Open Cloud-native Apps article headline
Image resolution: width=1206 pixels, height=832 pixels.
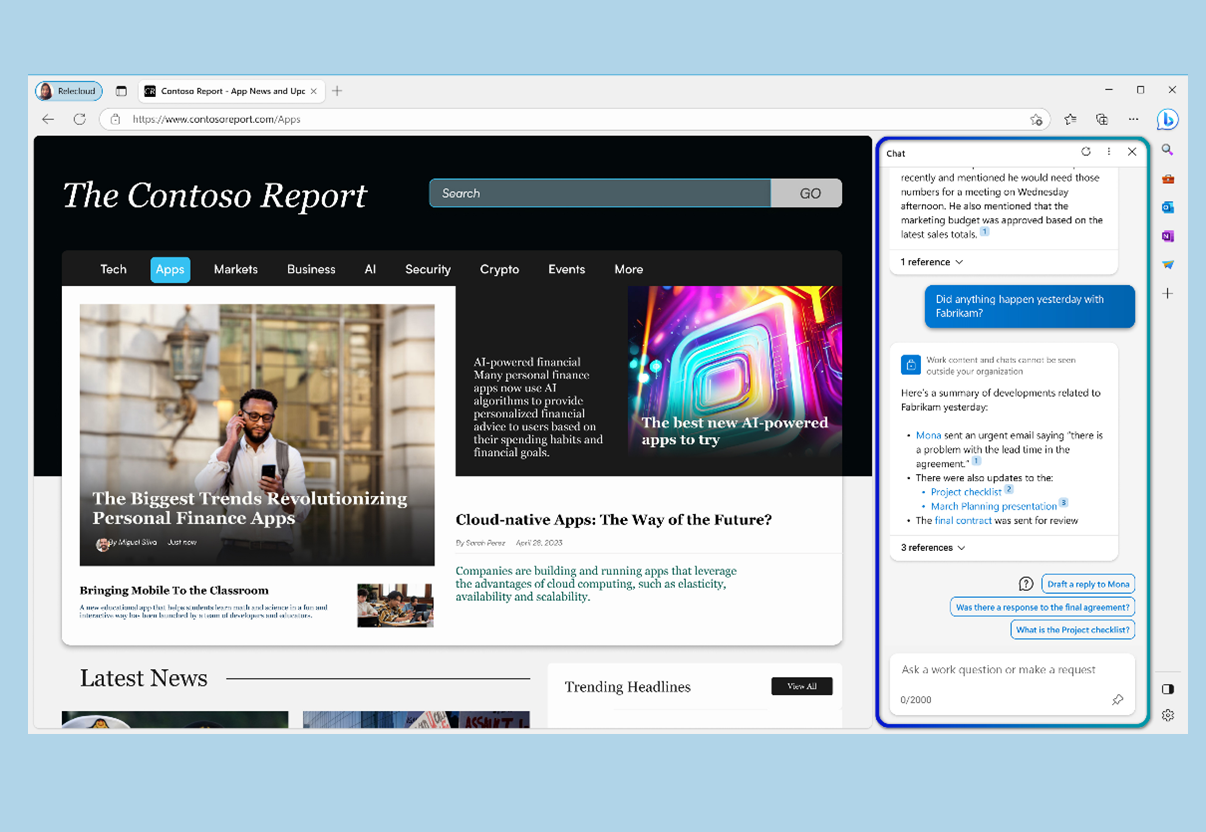coord(614,520)
